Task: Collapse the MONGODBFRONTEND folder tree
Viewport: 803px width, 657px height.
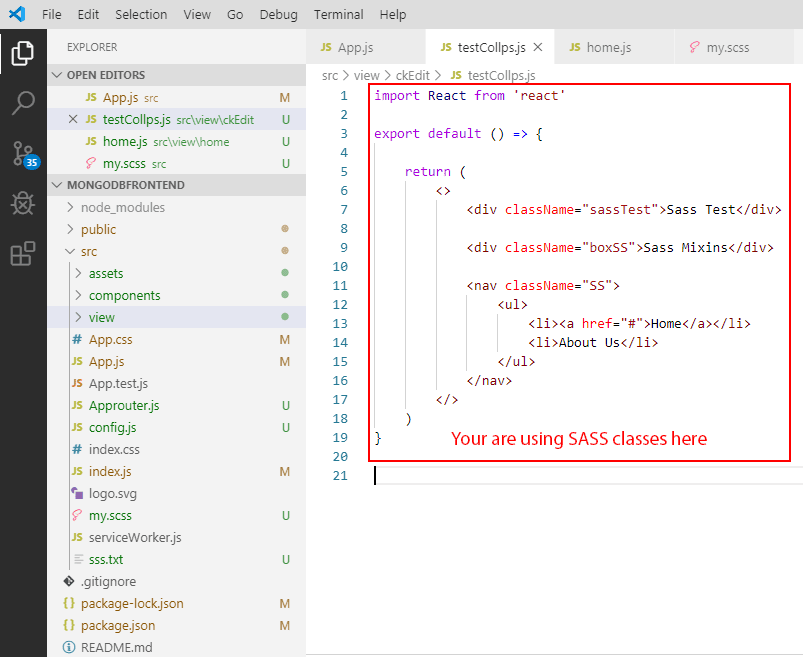Action: pos(57,185)
